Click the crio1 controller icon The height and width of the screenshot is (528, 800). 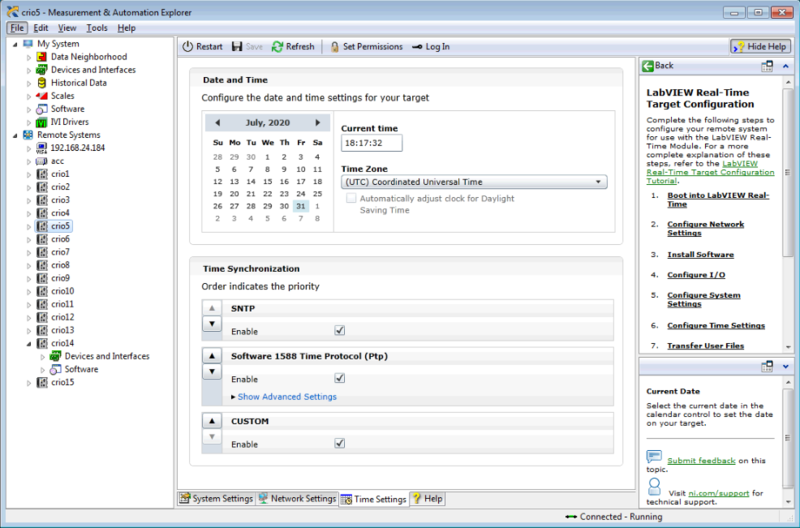coord(42,174)
